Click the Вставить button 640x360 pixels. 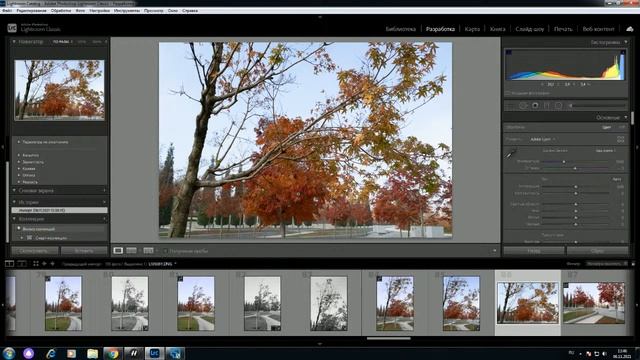tap(84, 251)
